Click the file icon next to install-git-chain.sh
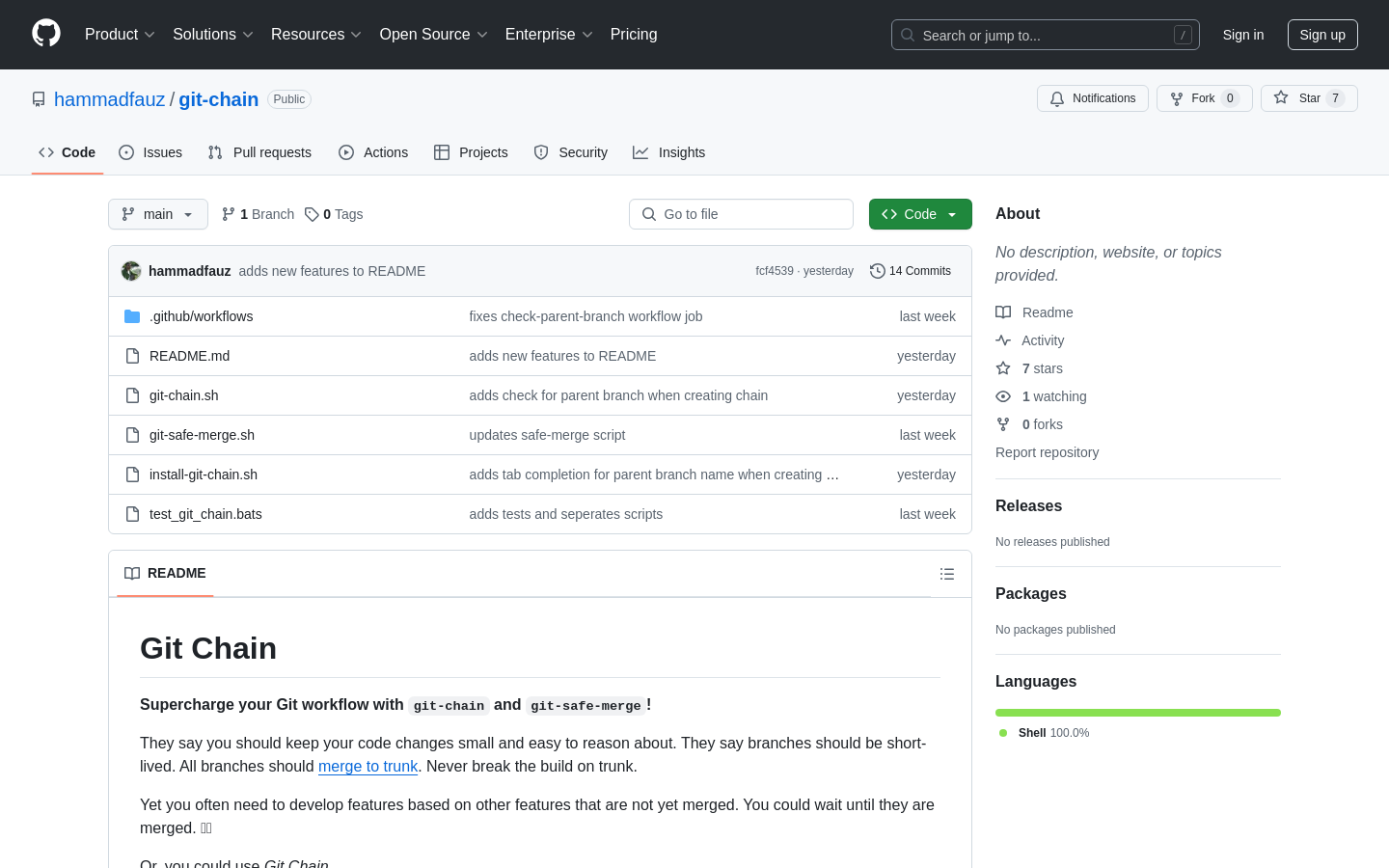Viewport: 1389px width, 868px height. click(x=132, y=475)
